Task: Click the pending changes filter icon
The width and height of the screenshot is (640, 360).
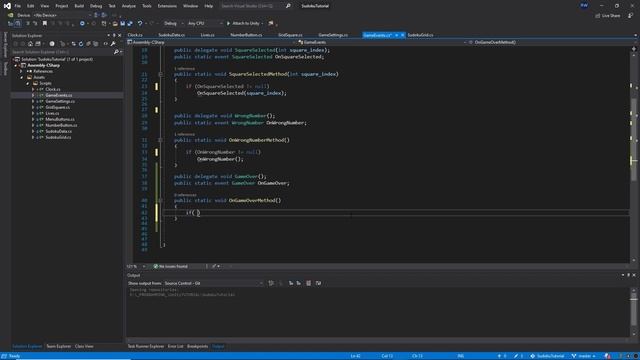Action: (52, 44)
